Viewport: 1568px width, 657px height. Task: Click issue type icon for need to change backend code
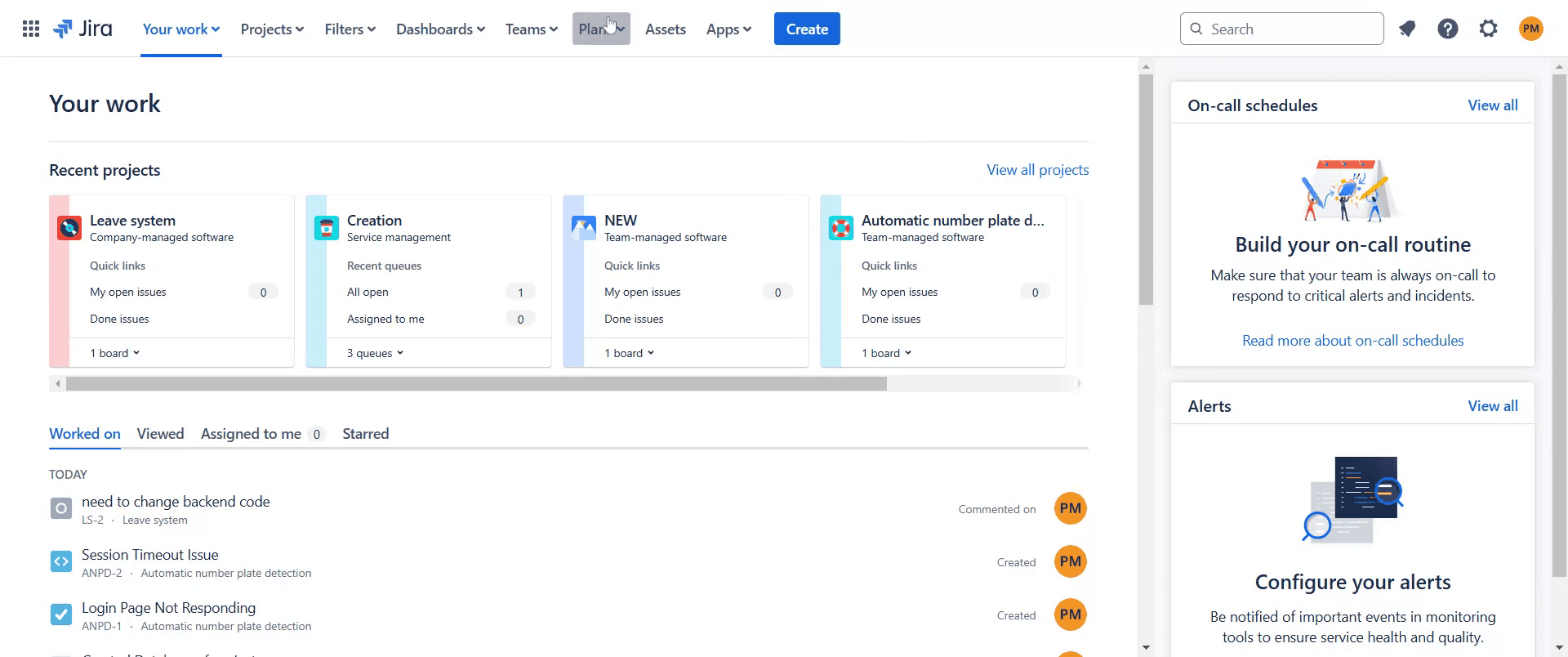coord(61,509)
